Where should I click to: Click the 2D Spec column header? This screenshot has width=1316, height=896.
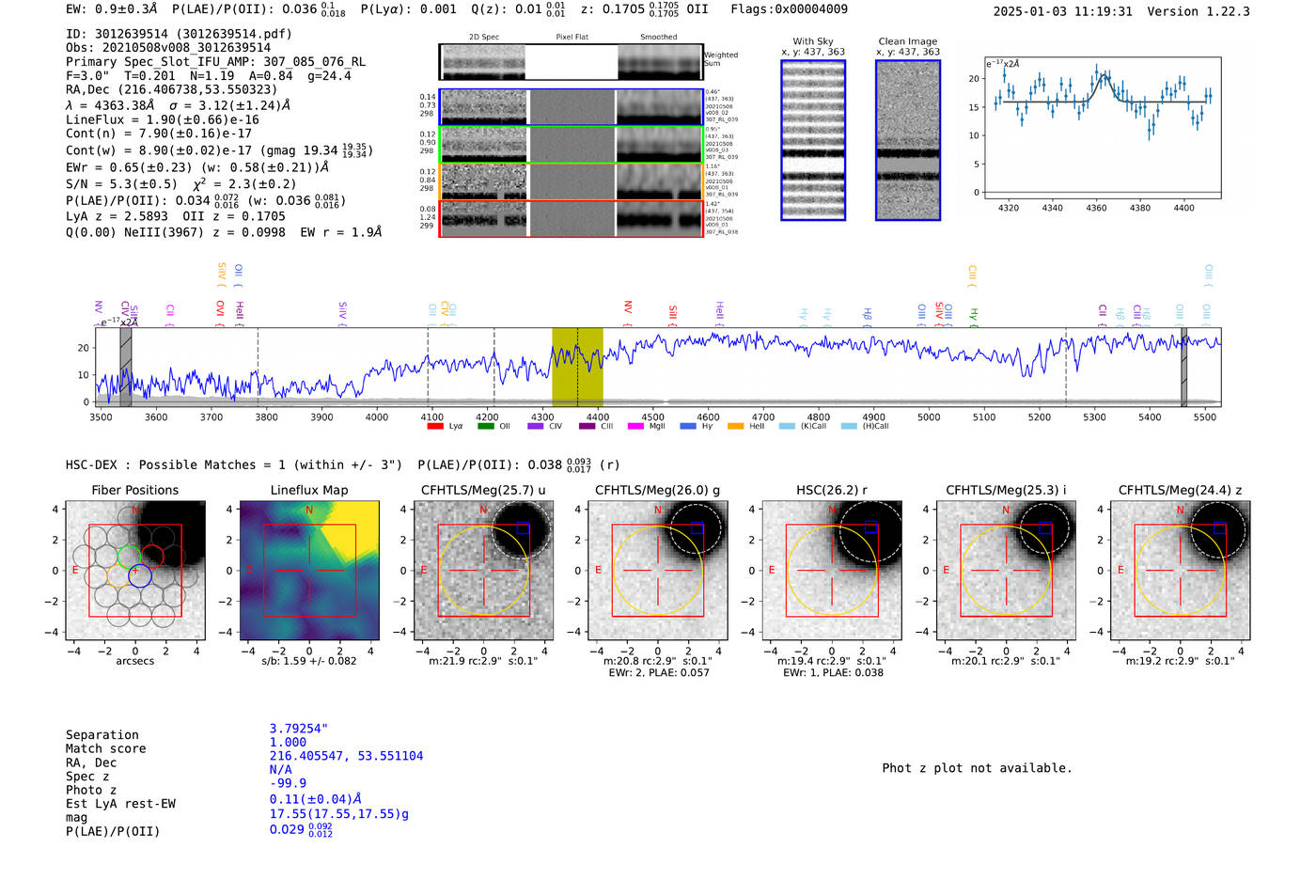484,38
